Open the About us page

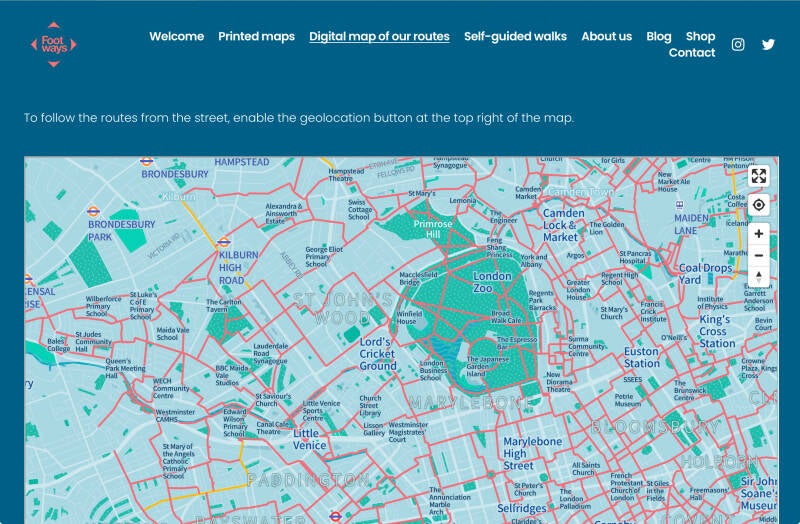click(607, 36)
